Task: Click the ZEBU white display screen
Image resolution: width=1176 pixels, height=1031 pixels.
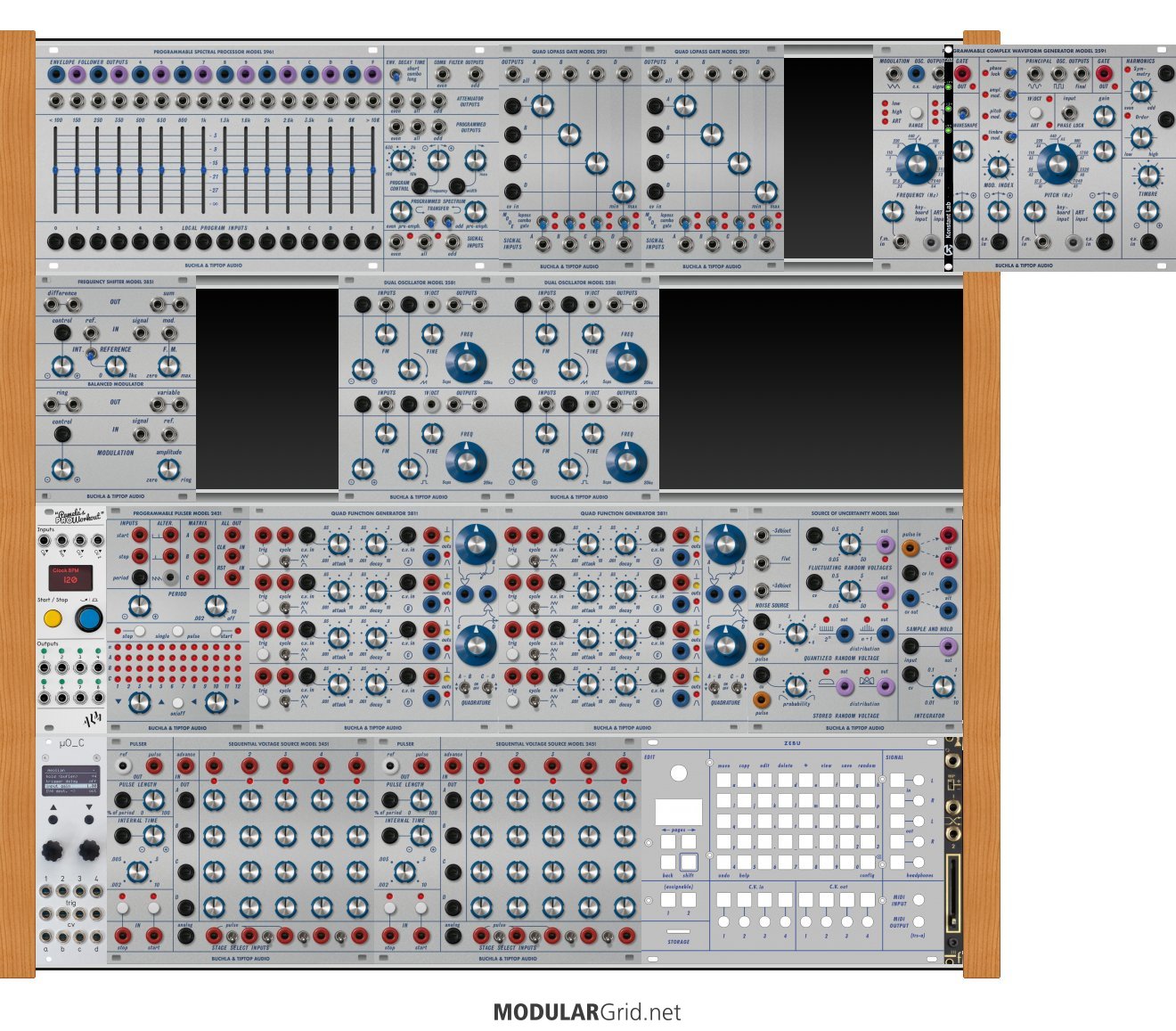Action: click(679, 812)
